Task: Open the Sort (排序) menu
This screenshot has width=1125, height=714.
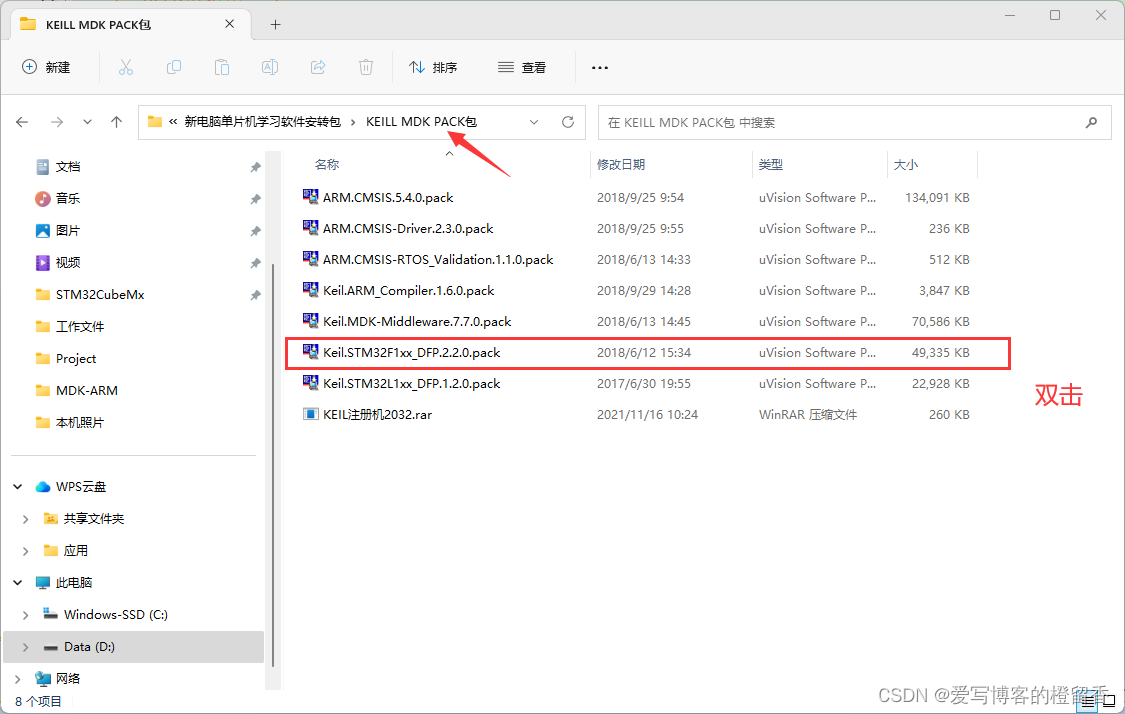Action: click(x=433, y=67)
